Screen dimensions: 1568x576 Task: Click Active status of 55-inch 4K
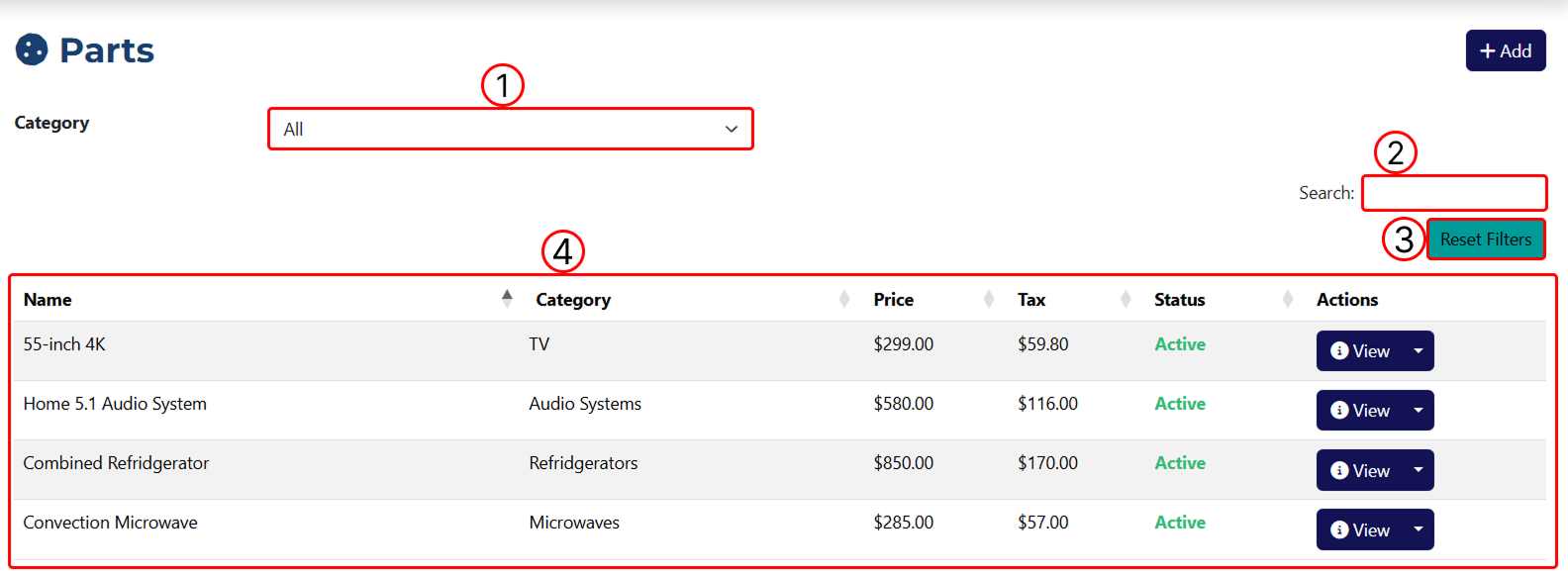(x=1180, y=344)
